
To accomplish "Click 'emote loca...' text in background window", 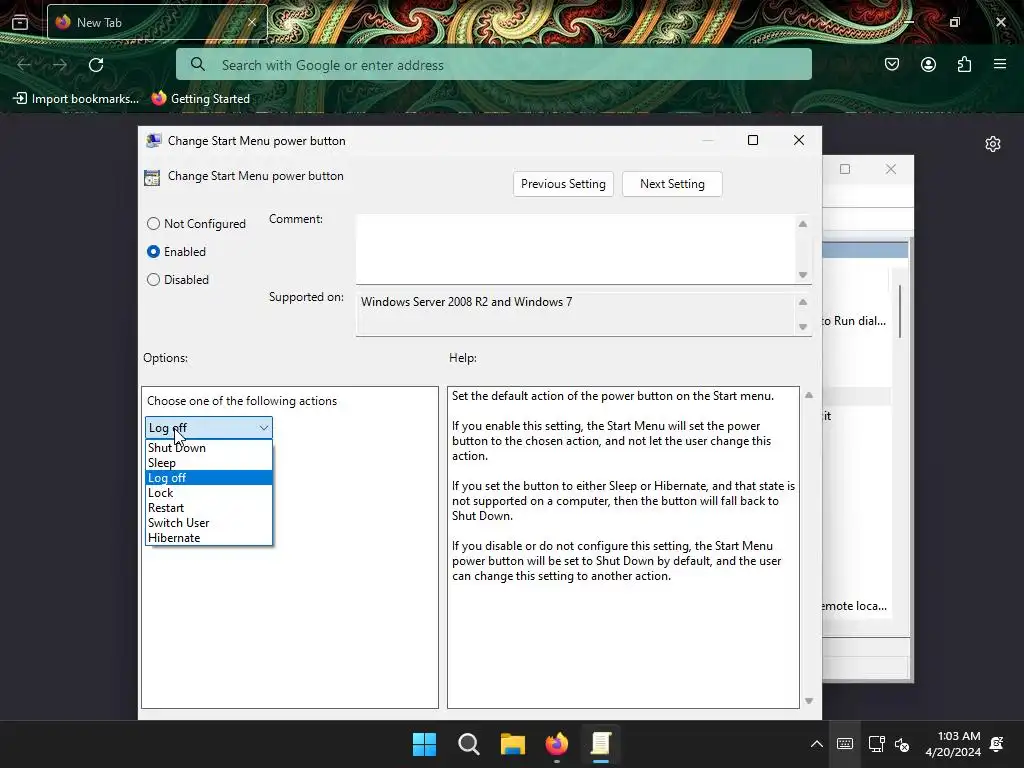I will [x=854, y=606].
